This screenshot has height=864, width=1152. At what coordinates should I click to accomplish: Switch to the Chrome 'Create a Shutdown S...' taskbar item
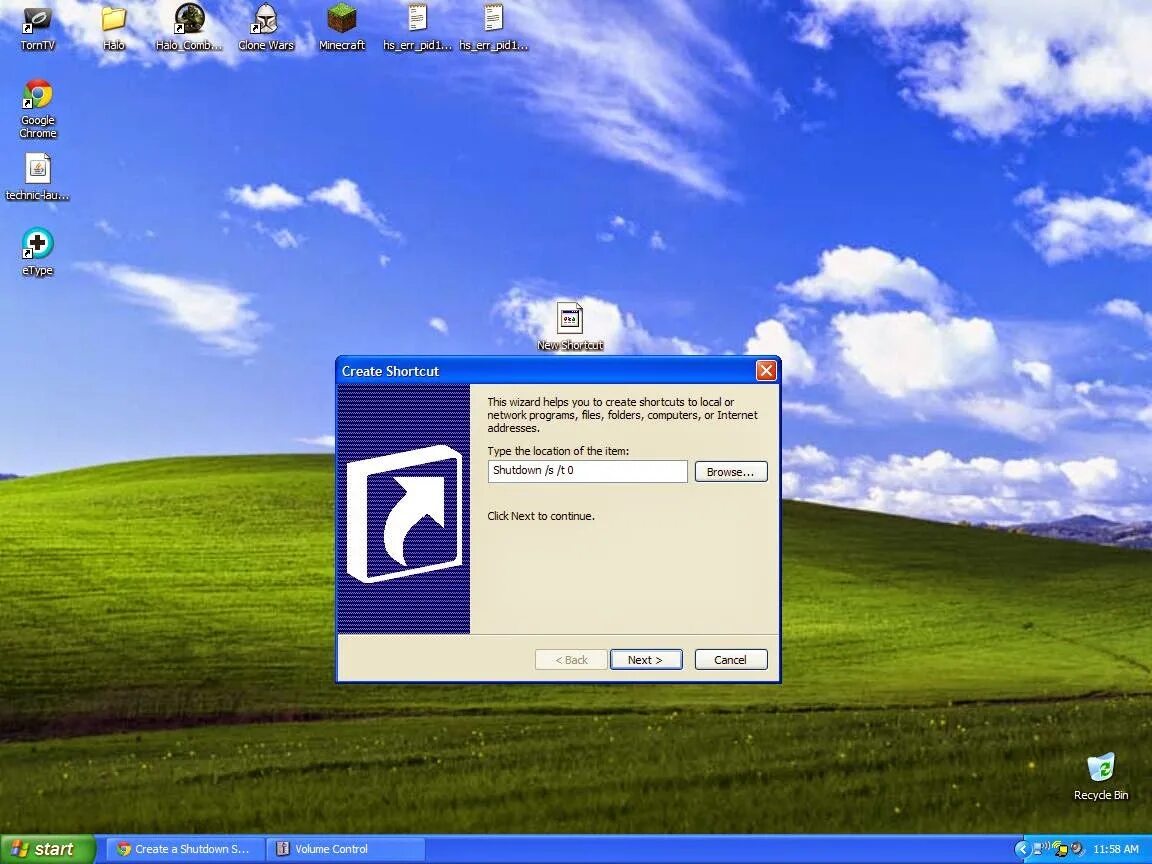click(185, 849)
